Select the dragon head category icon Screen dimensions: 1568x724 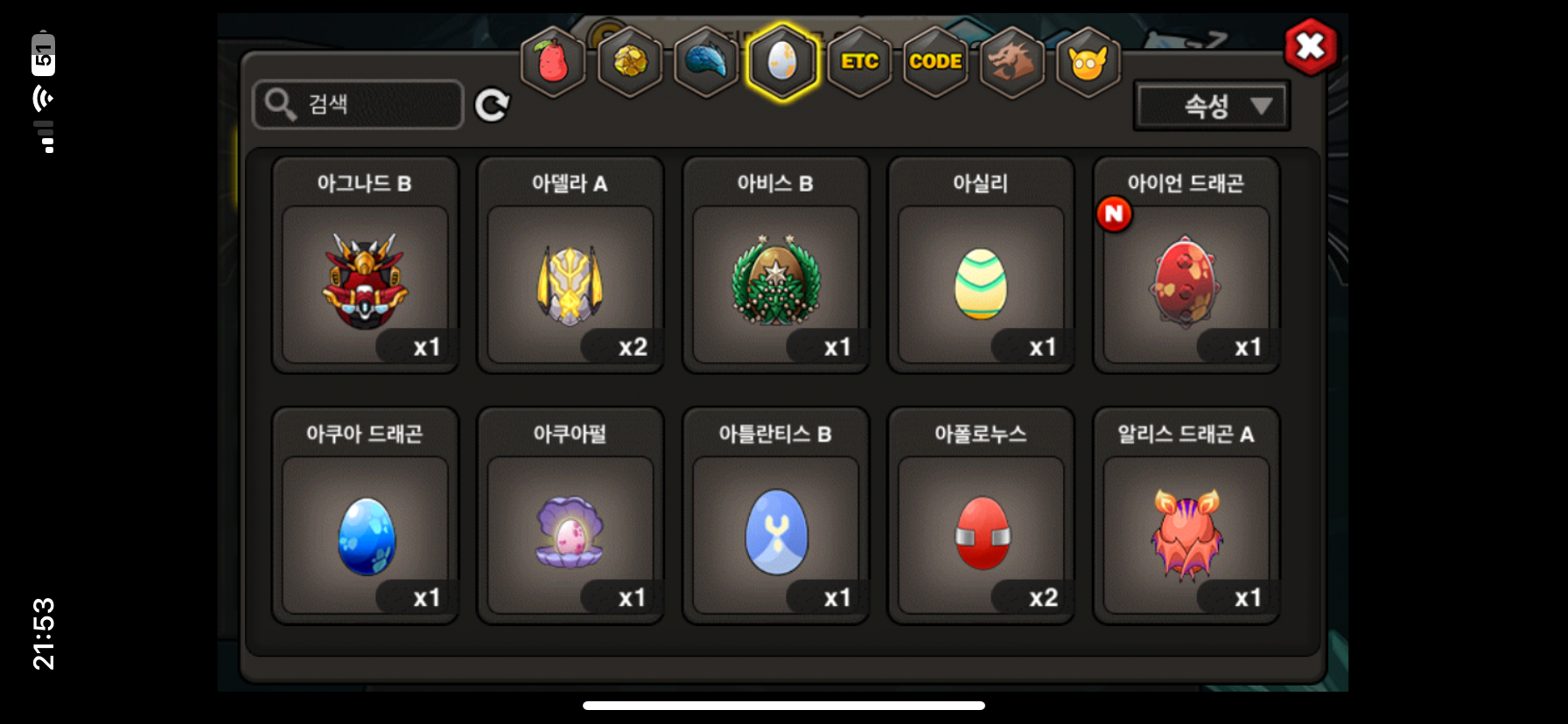coord(1011,61)
